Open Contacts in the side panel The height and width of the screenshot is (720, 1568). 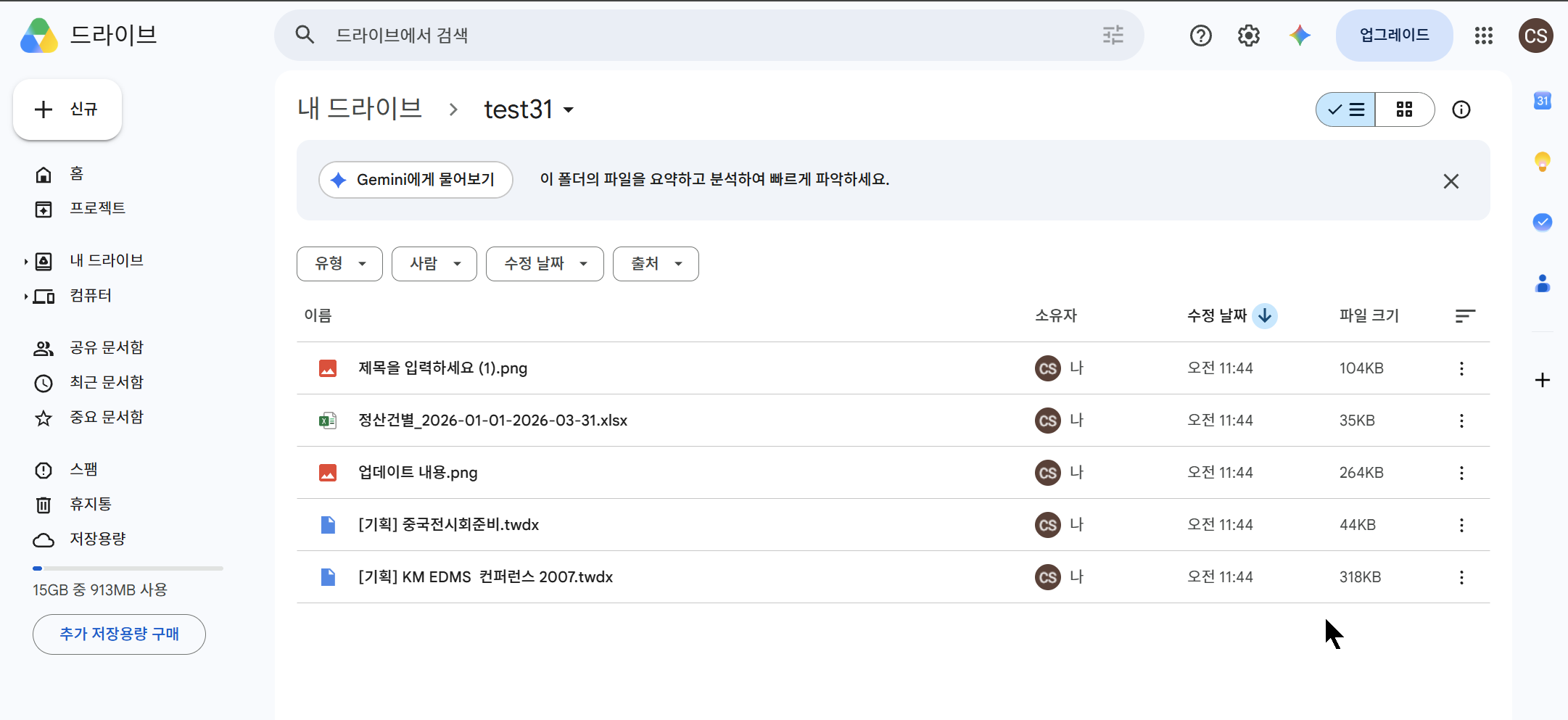coord(1542,283)
